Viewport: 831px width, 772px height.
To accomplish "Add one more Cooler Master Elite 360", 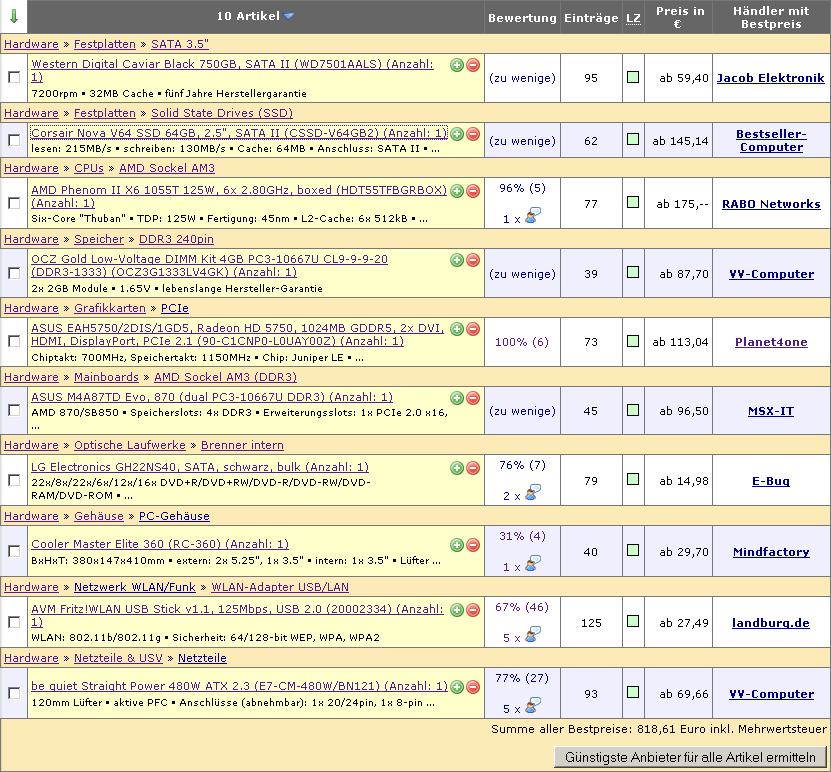I will click(x=457, y=545).
